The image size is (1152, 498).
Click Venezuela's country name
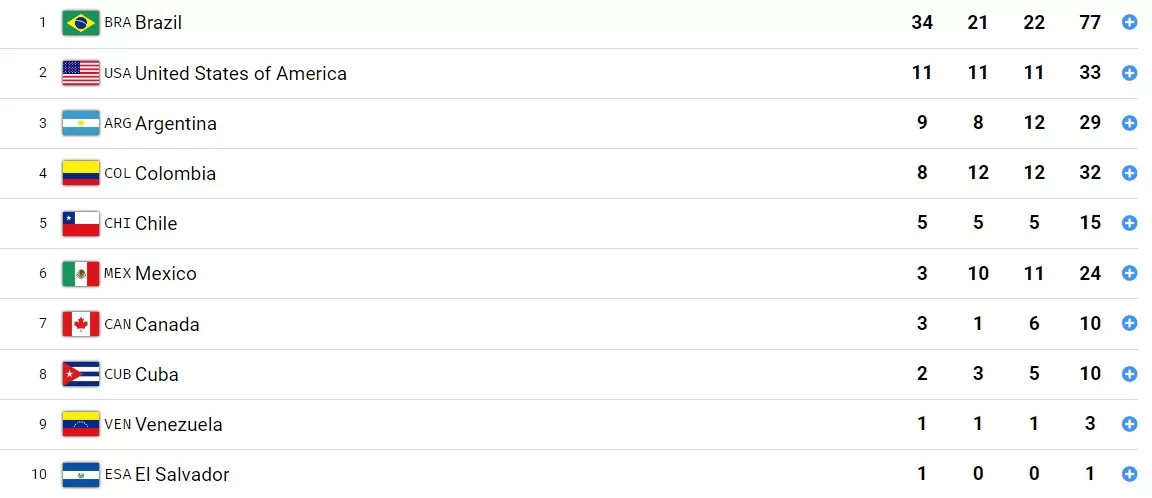(179, 424)
